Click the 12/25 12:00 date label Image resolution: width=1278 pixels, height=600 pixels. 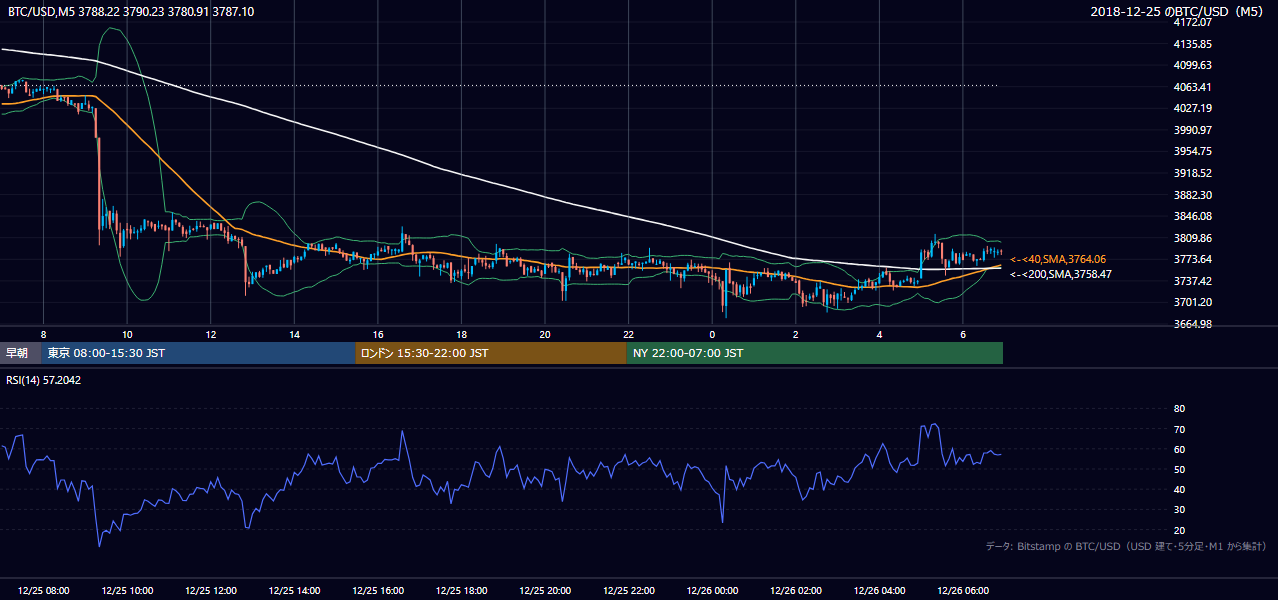[211, 591]
